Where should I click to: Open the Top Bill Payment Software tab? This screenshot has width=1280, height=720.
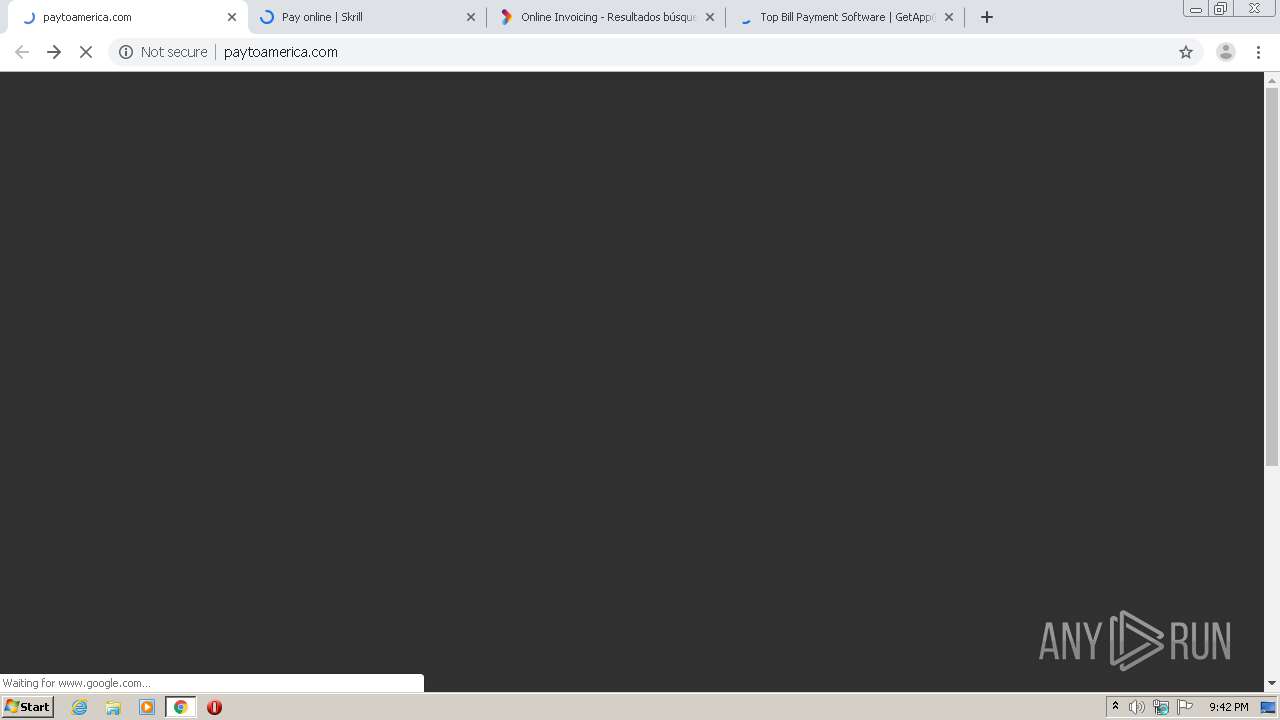(845, 17)
